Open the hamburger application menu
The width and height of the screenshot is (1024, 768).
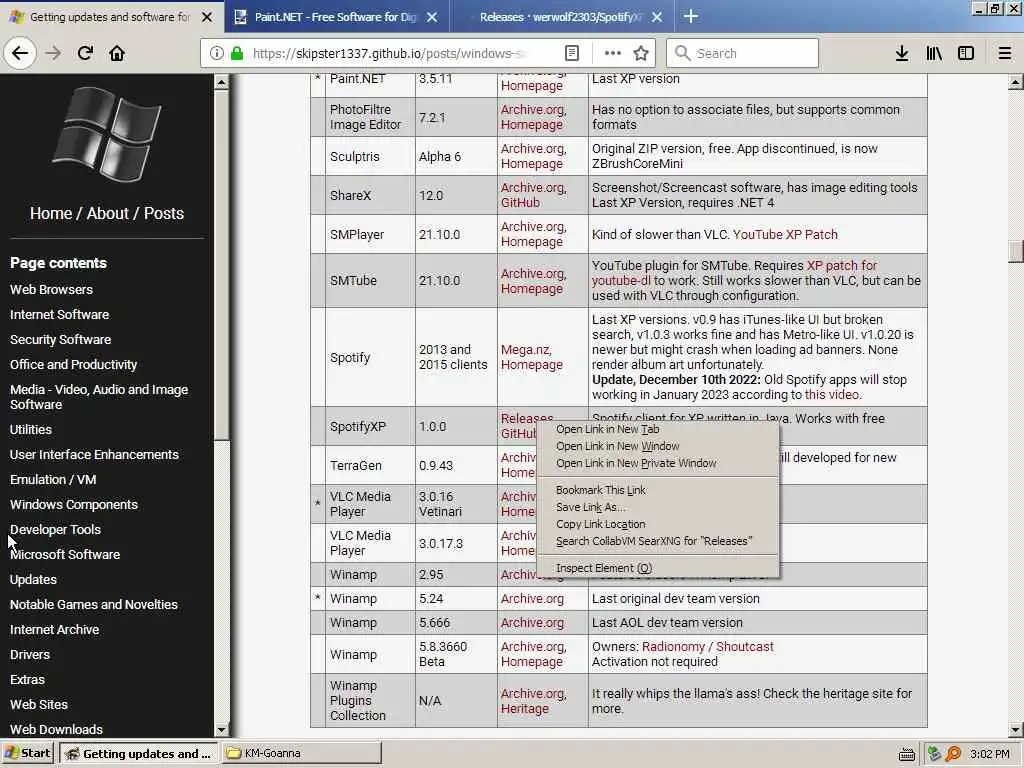[x=1005, y=53]
